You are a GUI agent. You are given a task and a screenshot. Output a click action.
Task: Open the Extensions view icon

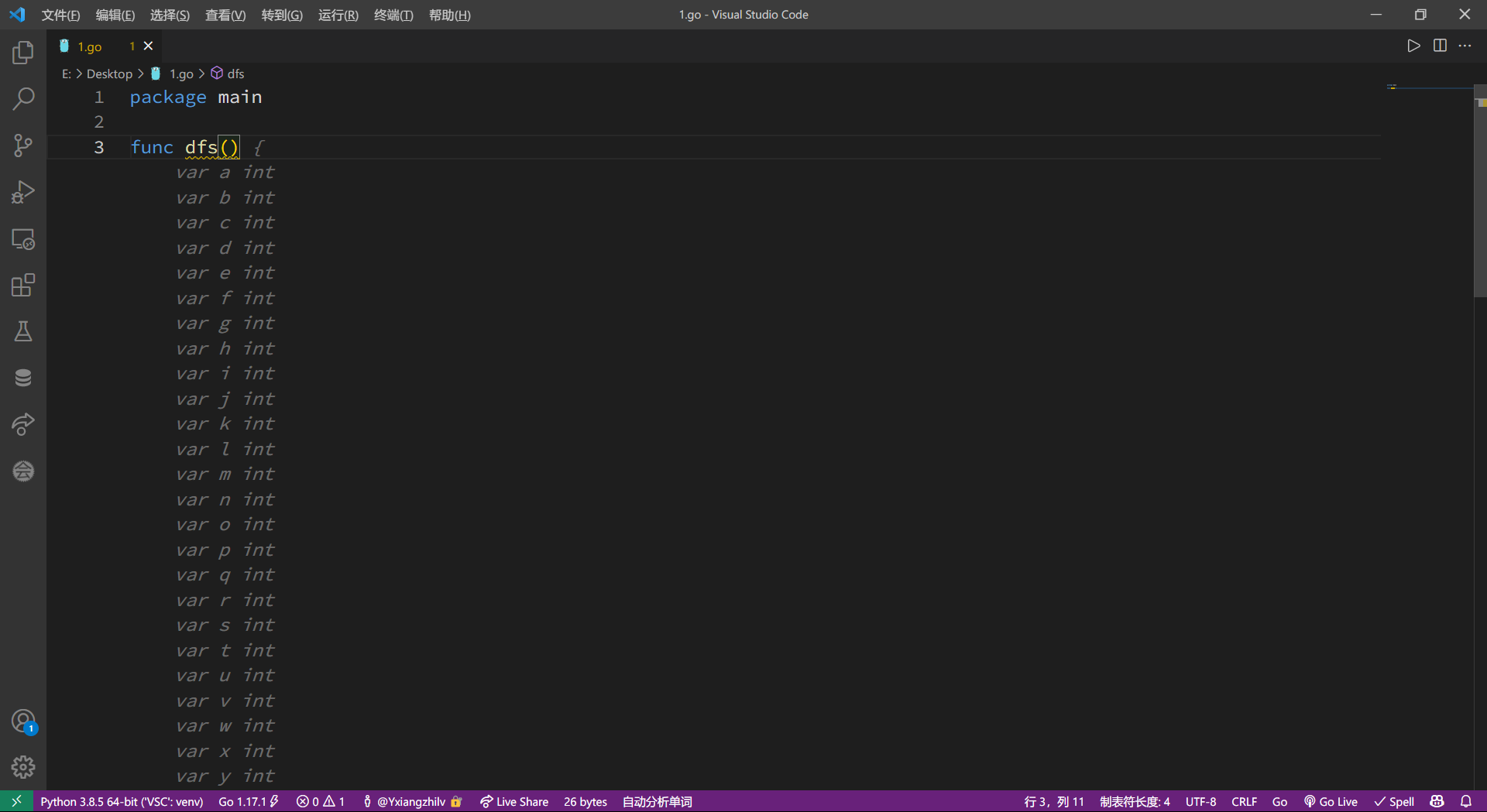coord(23,285)
